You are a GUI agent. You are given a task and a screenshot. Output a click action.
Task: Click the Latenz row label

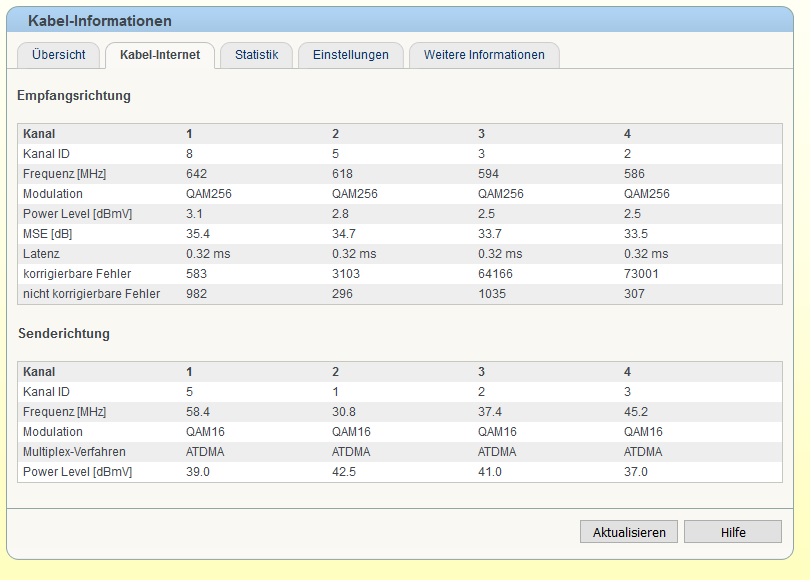point(40,254)
